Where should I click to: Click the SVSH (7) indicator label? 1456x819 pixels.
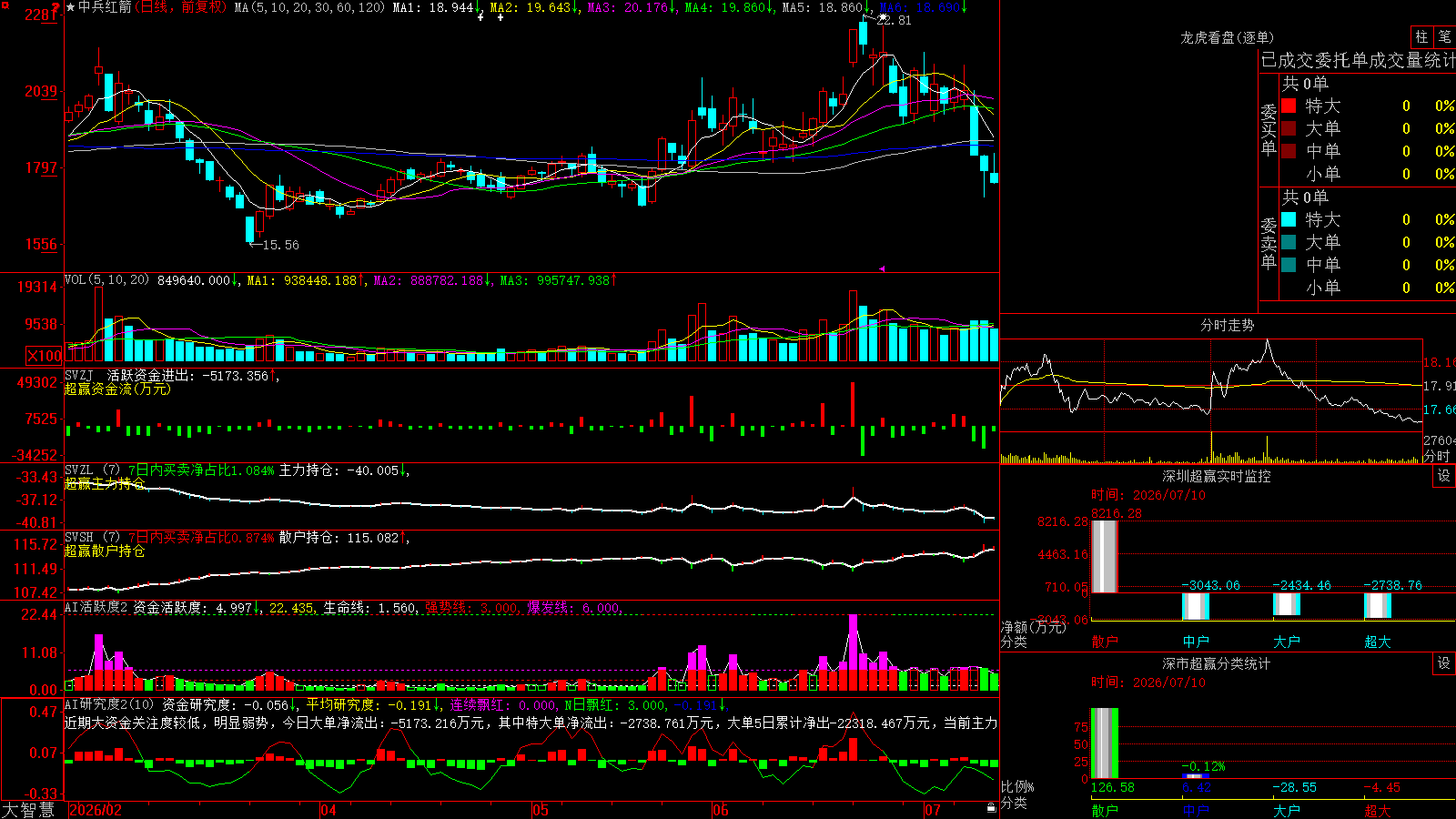tap(92, 538)
